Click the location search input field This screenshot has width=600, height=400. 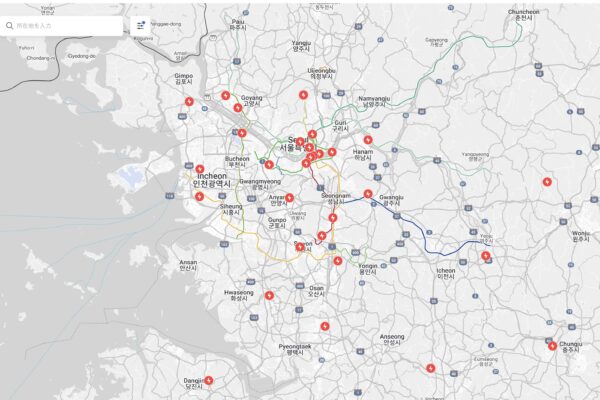(x=65, y=25)
